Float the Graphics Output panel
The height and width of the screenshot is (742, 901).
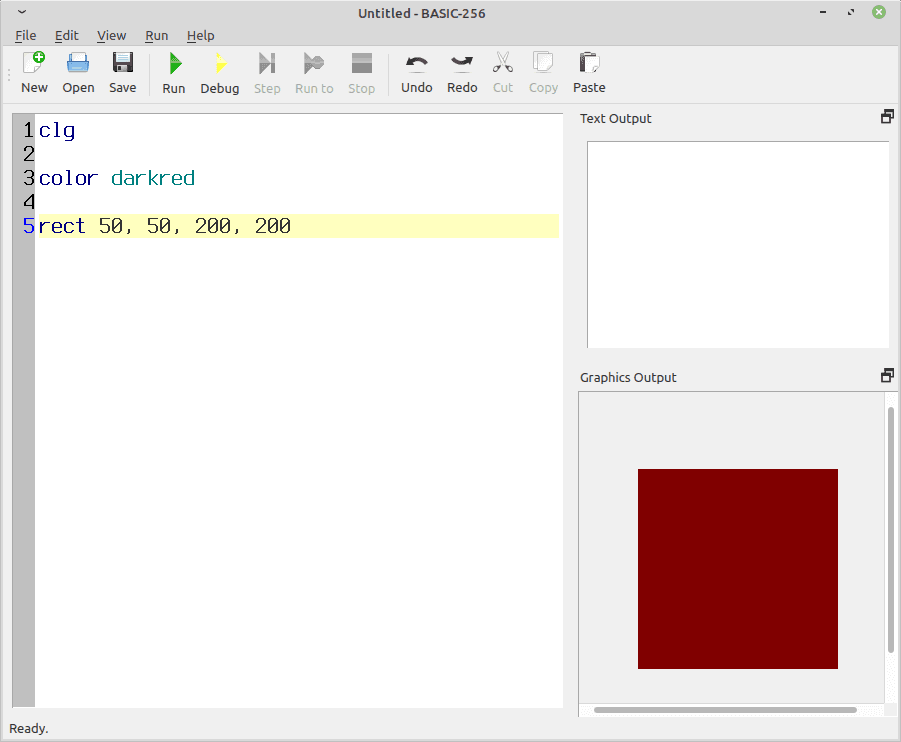pyautogui.click(x=886, y=376)
